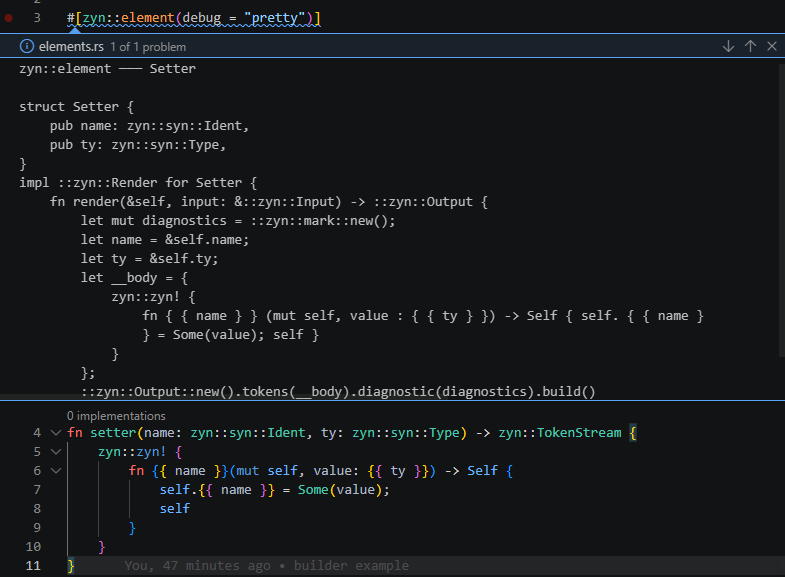Click 'pub ty: zyn::syn::Type,' in peek output
This screenshot has height=577, width=785.
[x=138, y=145]
